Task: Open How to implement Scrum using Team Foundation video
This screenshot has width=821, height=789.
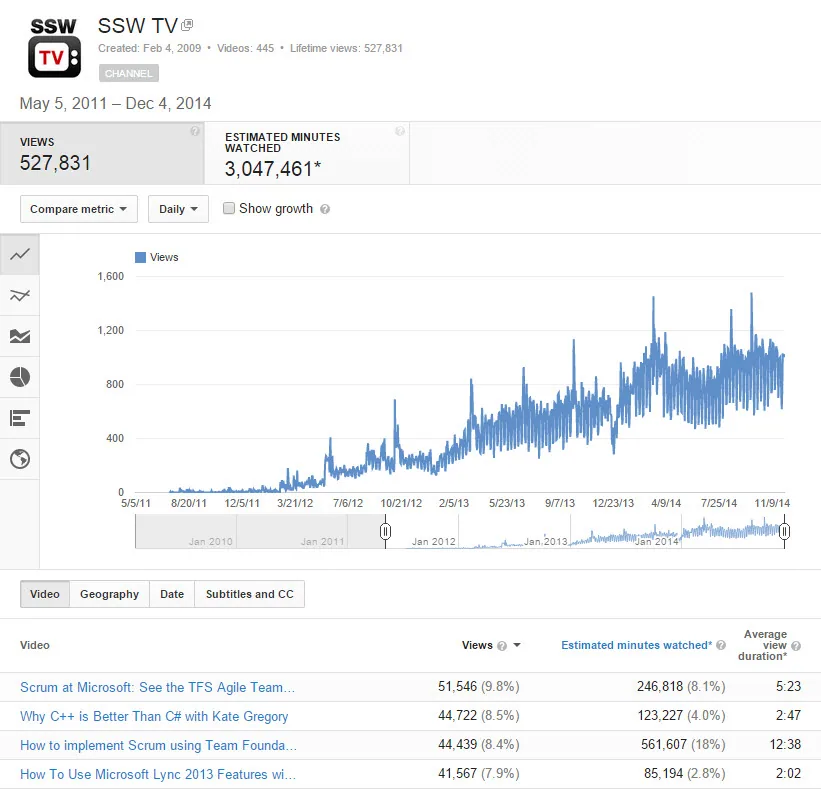Action: [x=158, y=745]
